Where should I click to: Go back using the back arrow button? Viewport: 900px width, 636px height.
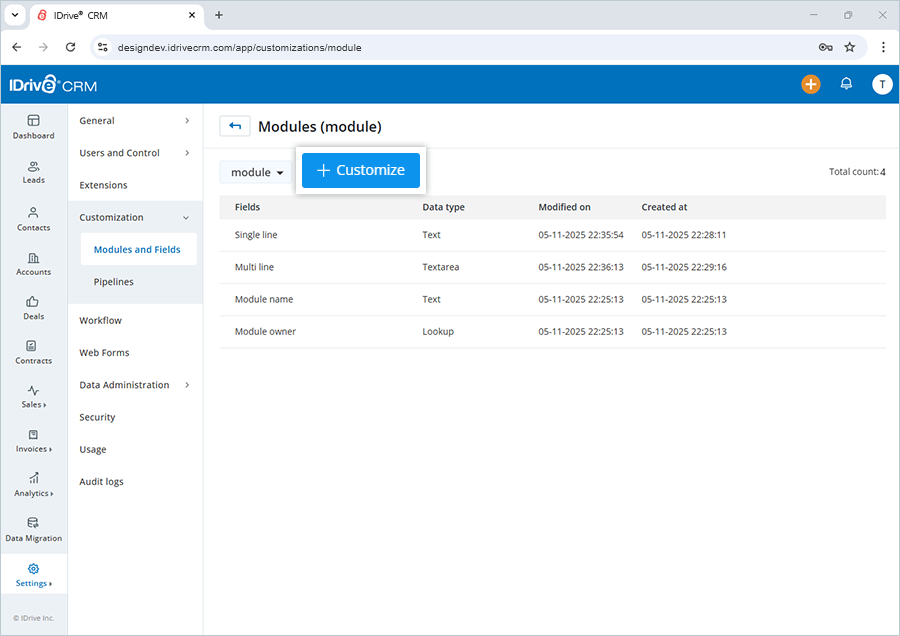tap(234, 126)
